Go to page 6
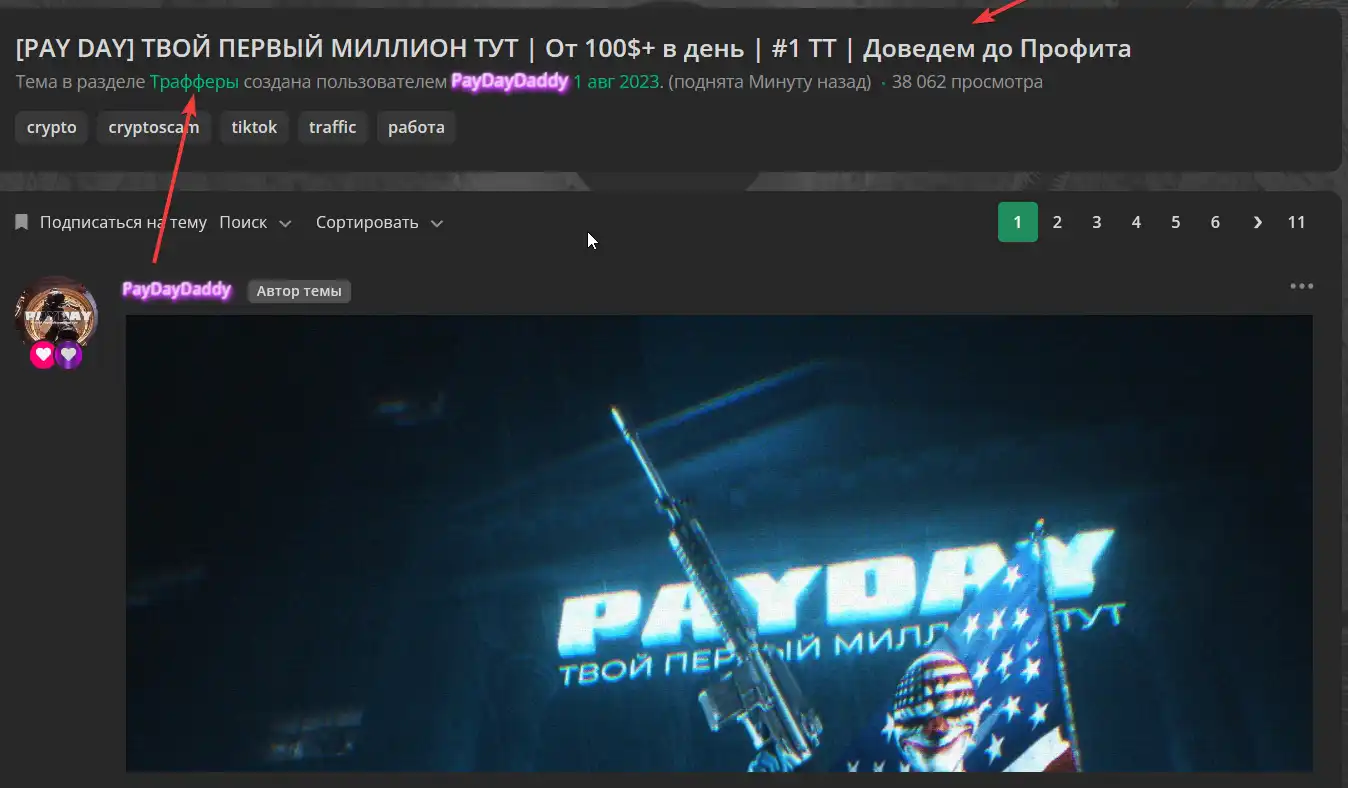 pos(1215,222)
